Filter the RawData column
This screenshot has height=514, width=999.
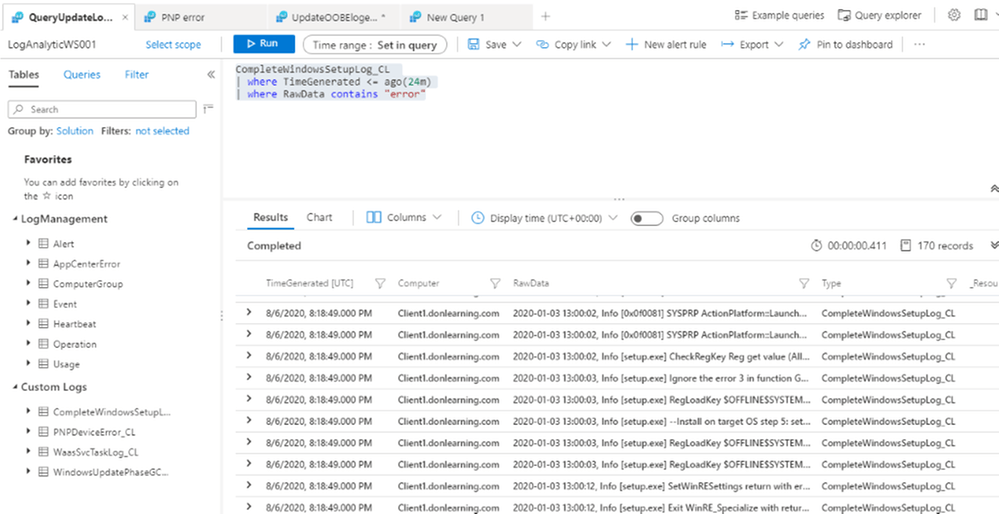pyautogui.click(x=804, y=284)
